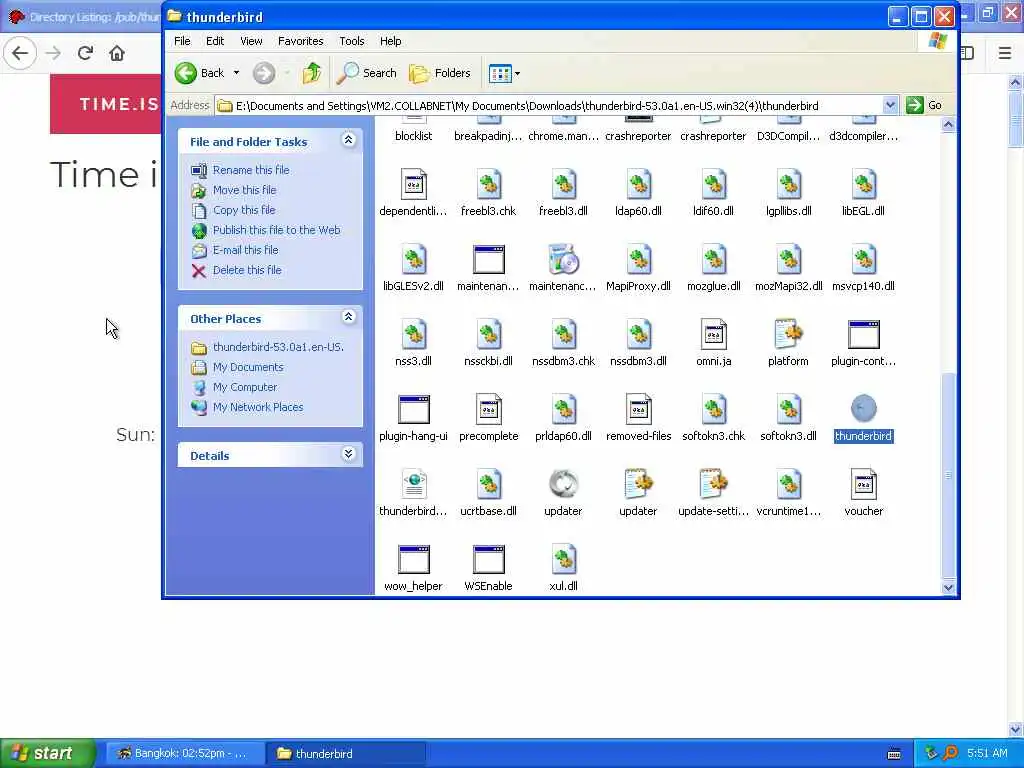Open the Back history dropdown arrow

pos(236,73)
